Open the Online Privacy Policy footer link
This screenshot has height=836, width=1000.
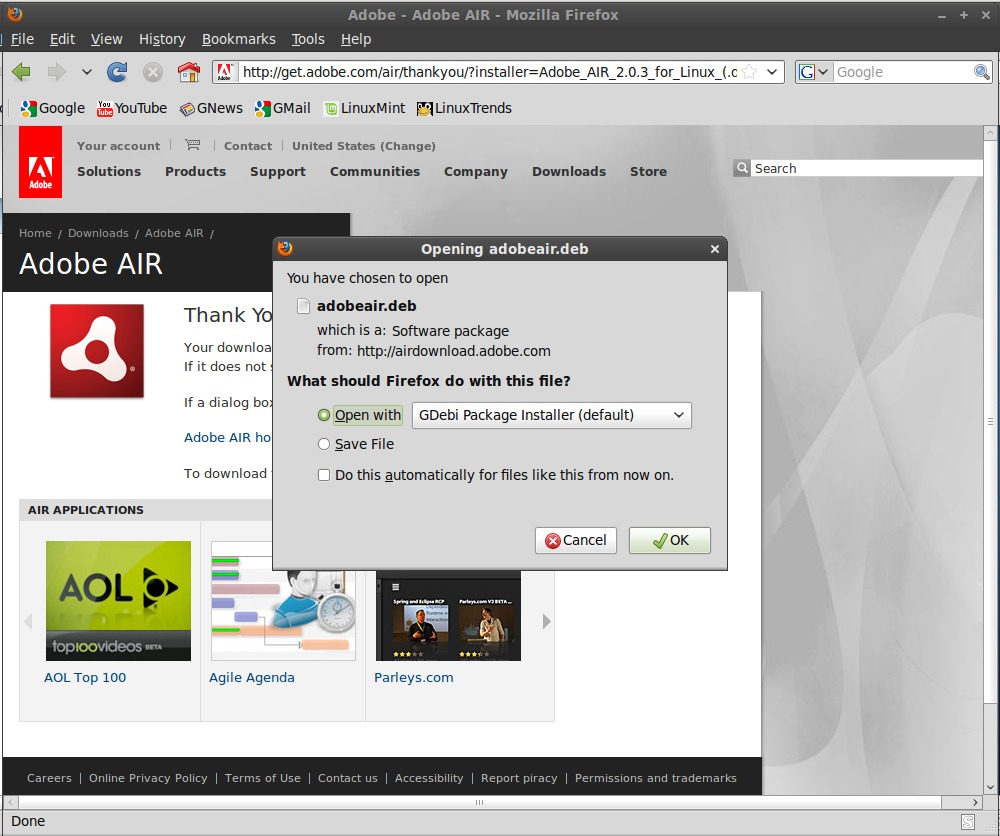148,778
